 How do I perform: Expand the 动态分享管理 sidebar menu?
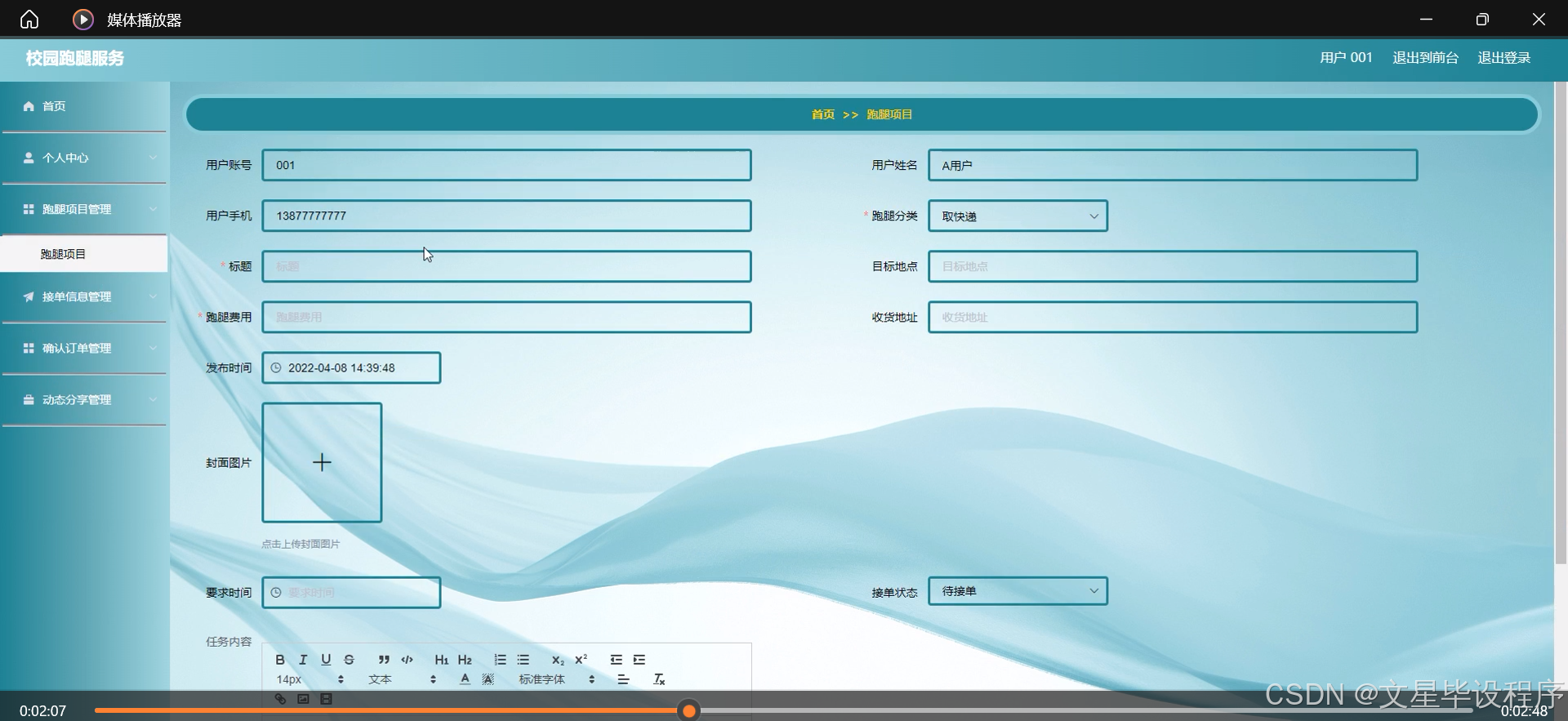click(x=84, y=399)
